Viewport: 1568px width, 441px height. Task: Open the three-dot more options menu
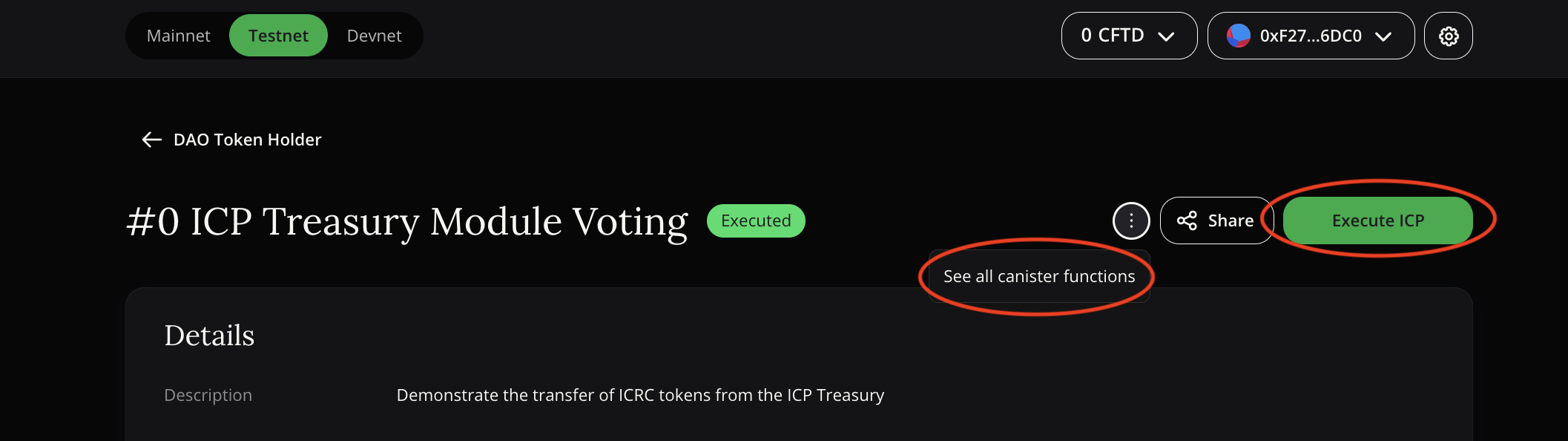[1131, 220]
